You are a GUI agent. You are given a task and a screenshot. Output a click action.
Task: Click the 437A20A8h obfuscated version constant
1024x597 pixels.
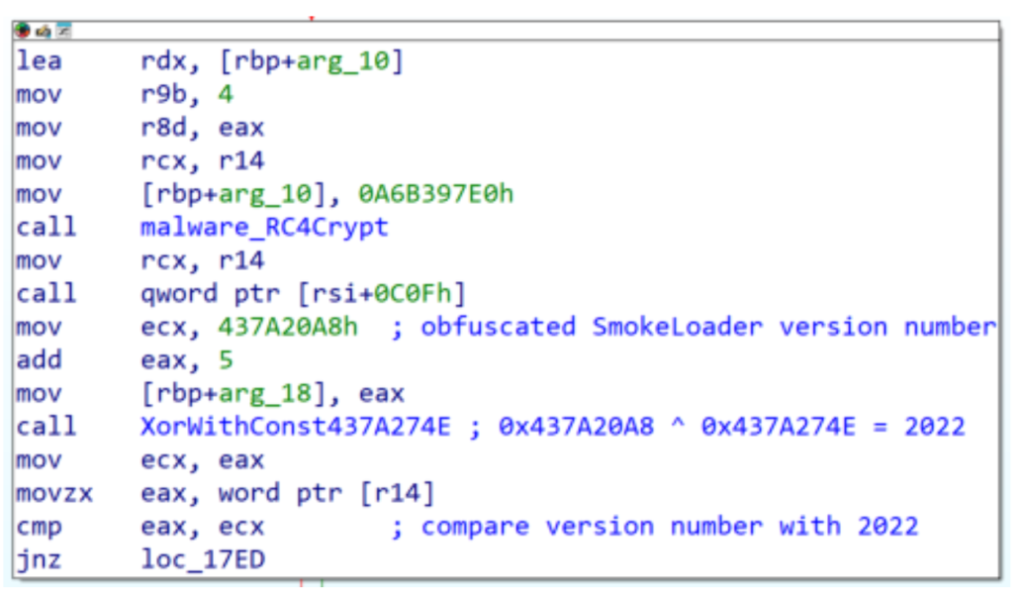click(289, 327)
